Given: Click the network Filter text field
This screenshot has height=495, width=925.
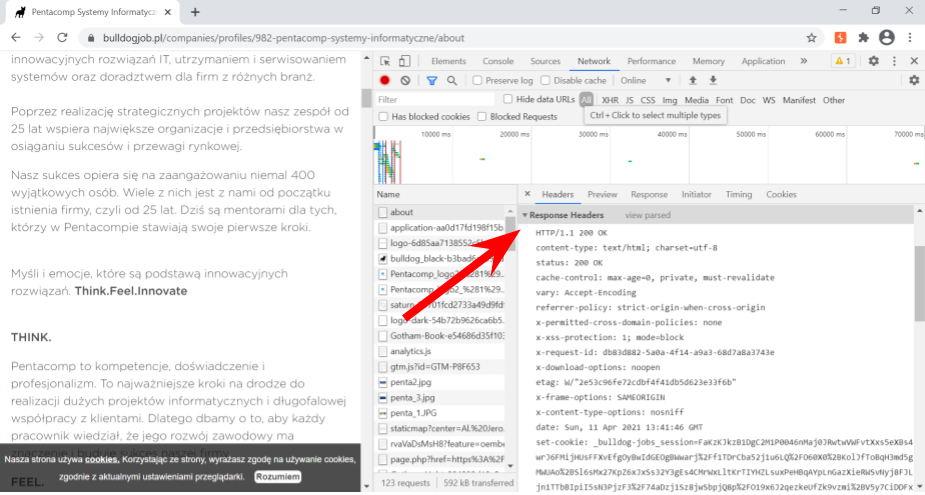Looking at the screenshot, I should coord(435,100).
